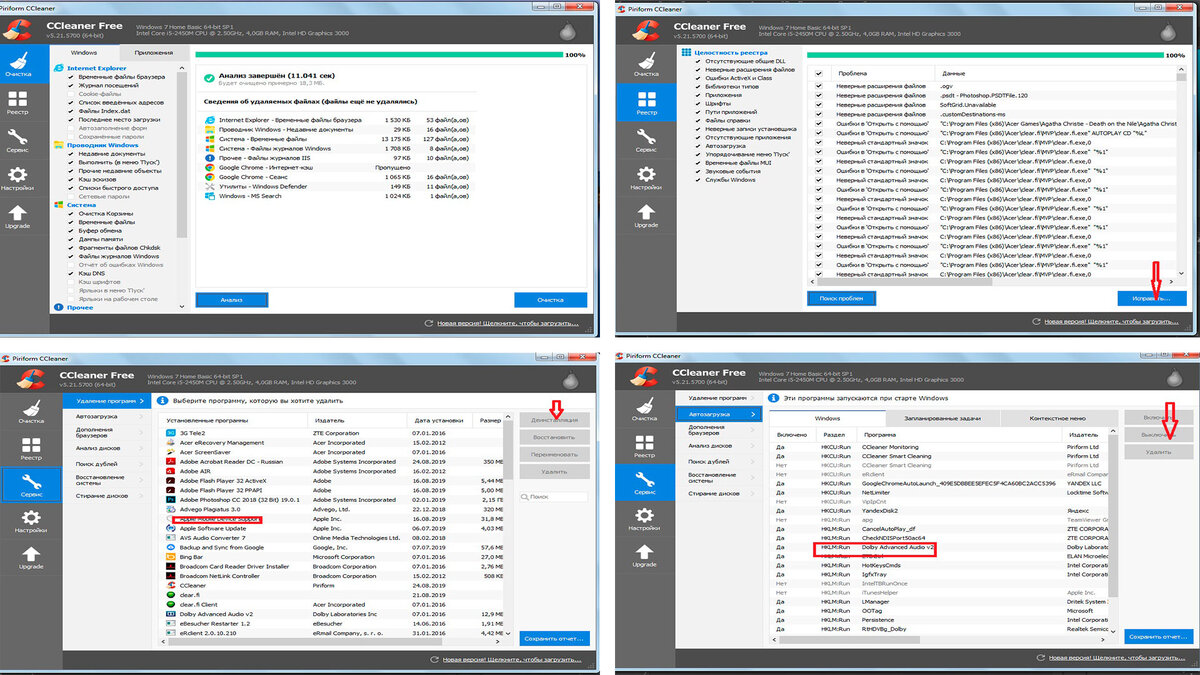Toggle Очистка Корзины checkbox

pos(70,213)
